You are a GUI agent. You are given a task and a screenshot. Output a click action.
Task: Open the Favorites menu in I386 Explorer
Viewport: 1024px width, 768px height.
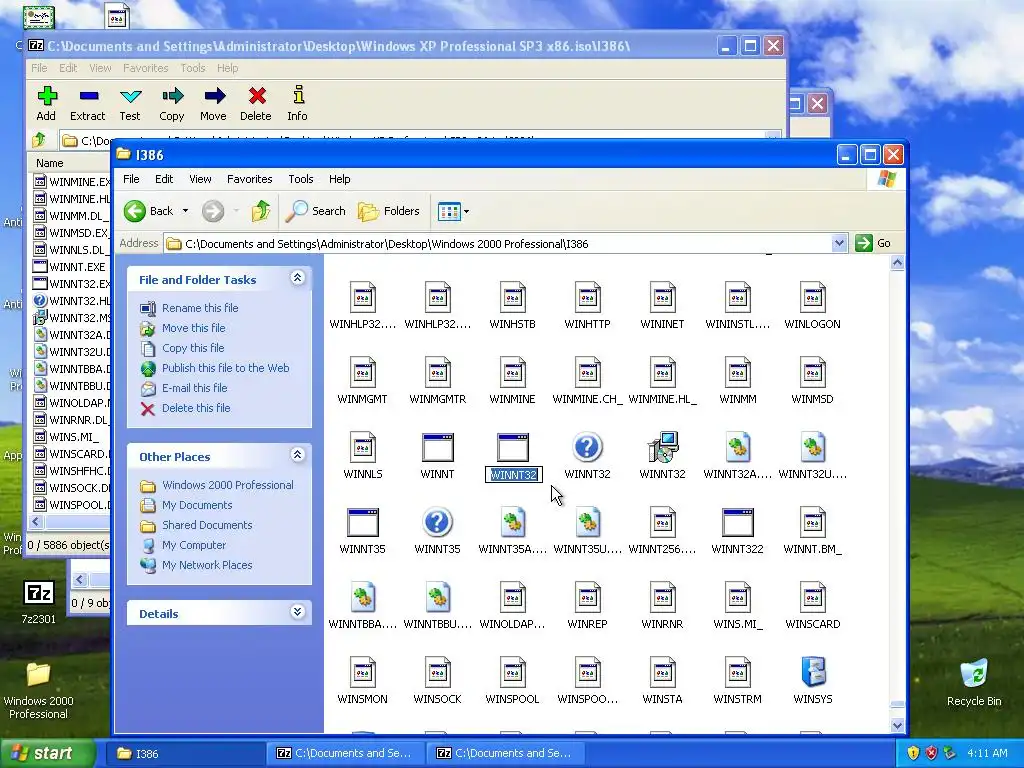tap(249, 179)
